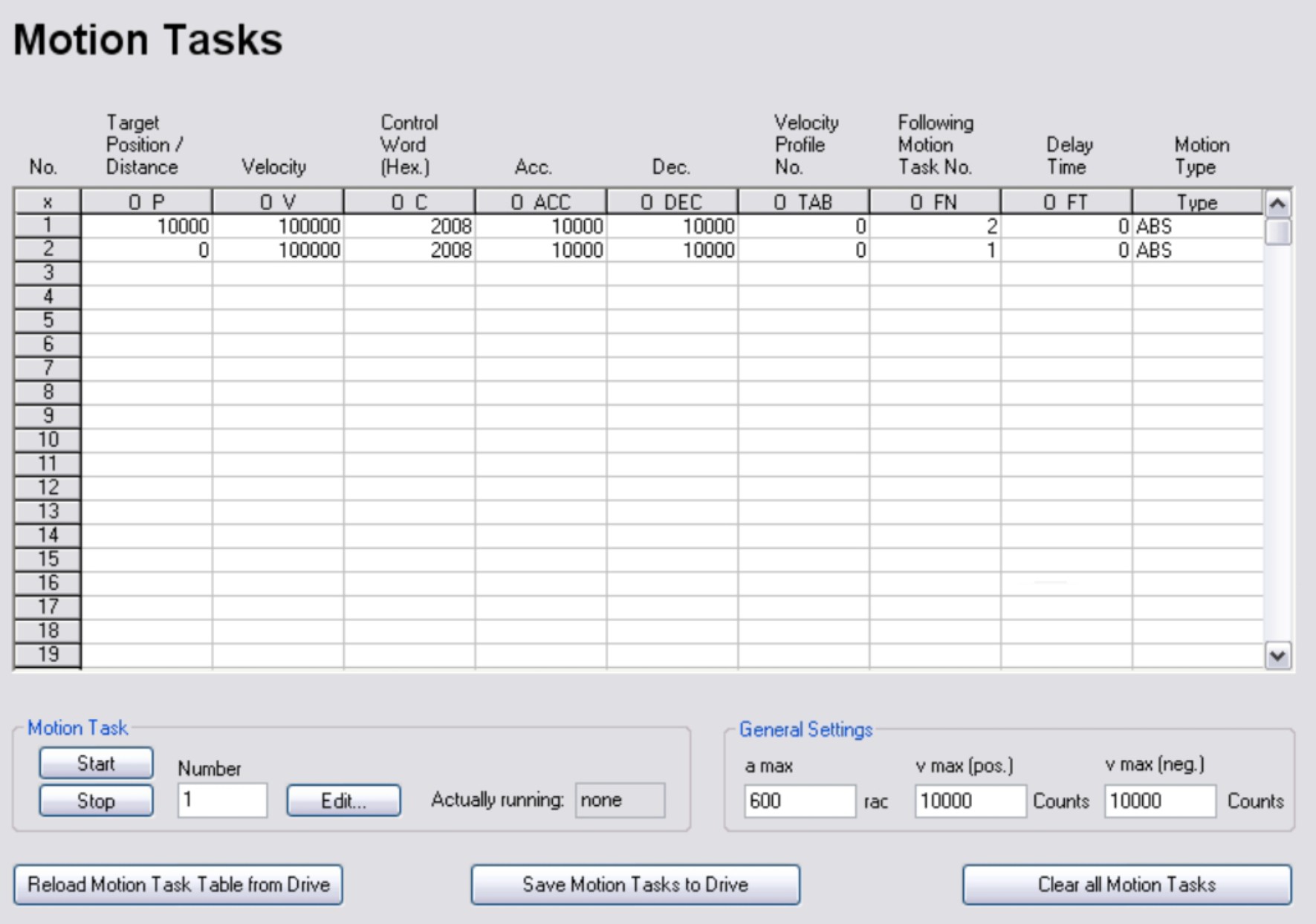This screenshot has height=924, width=1316.
Task: Click the O_ACC column header
Action: click(540, 202)
